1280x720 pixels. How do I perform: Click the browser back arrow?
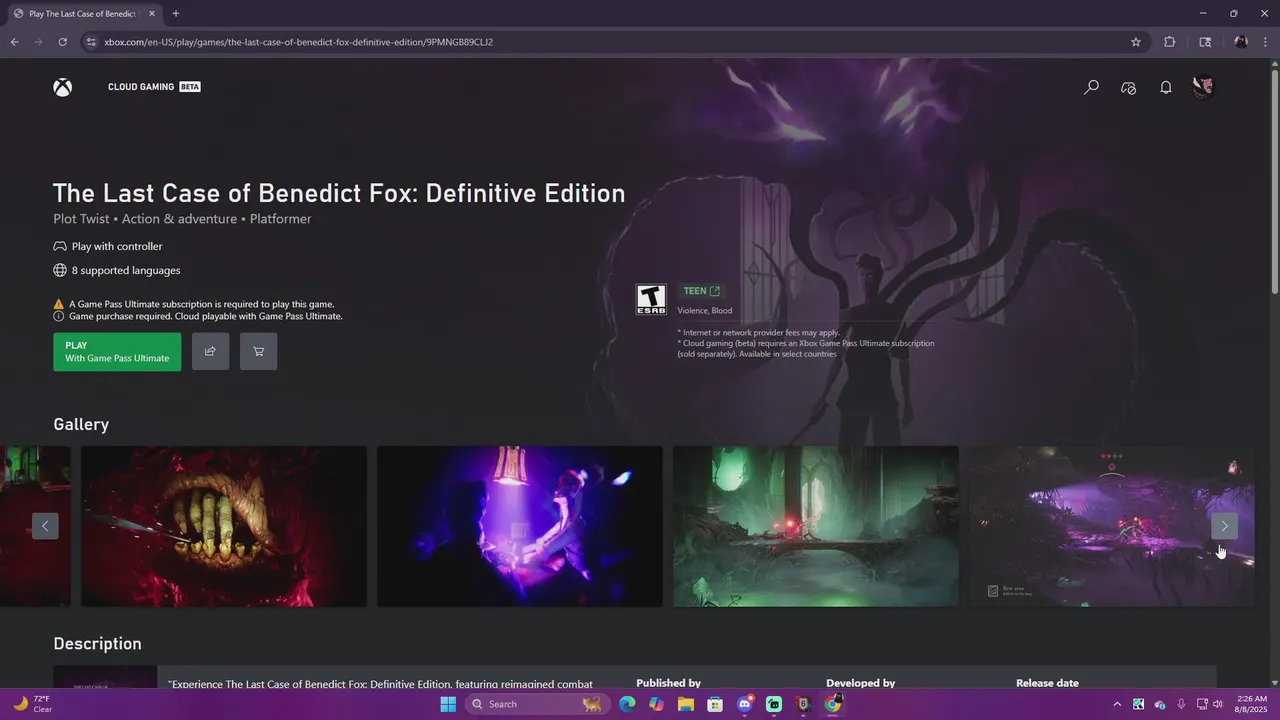point(14,42)
